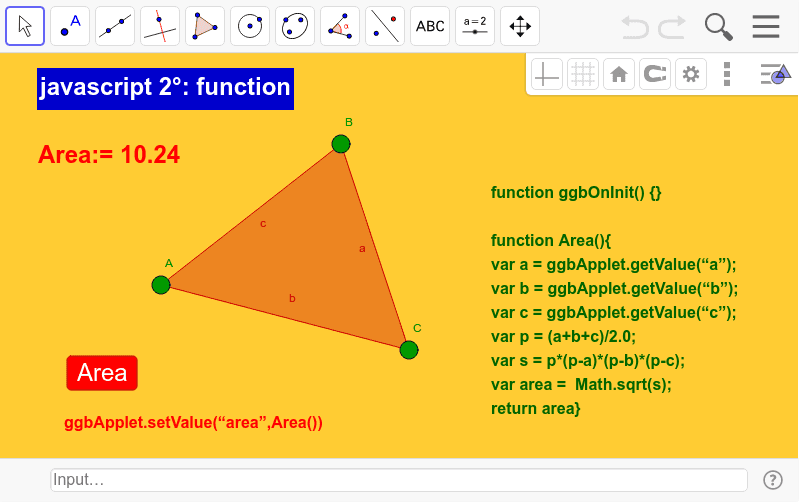
Task: Click 'var p = (a+b+c)/2.0;' line
Action: [563, 337]
